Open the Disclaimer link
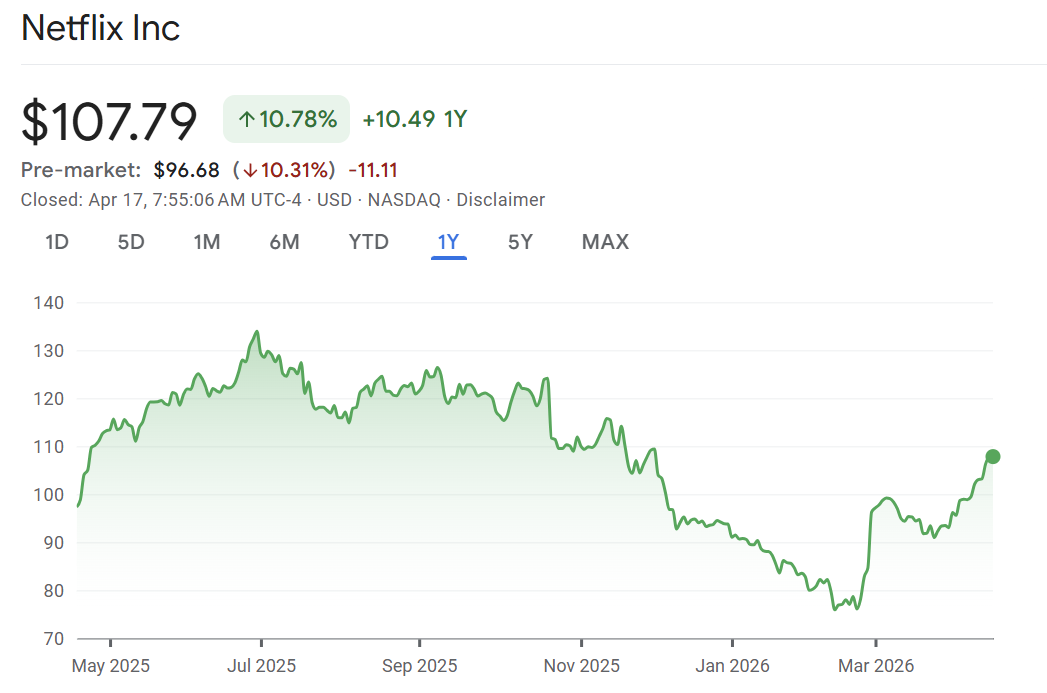Viewport: 1047px width, 693px height. (500, 200)
